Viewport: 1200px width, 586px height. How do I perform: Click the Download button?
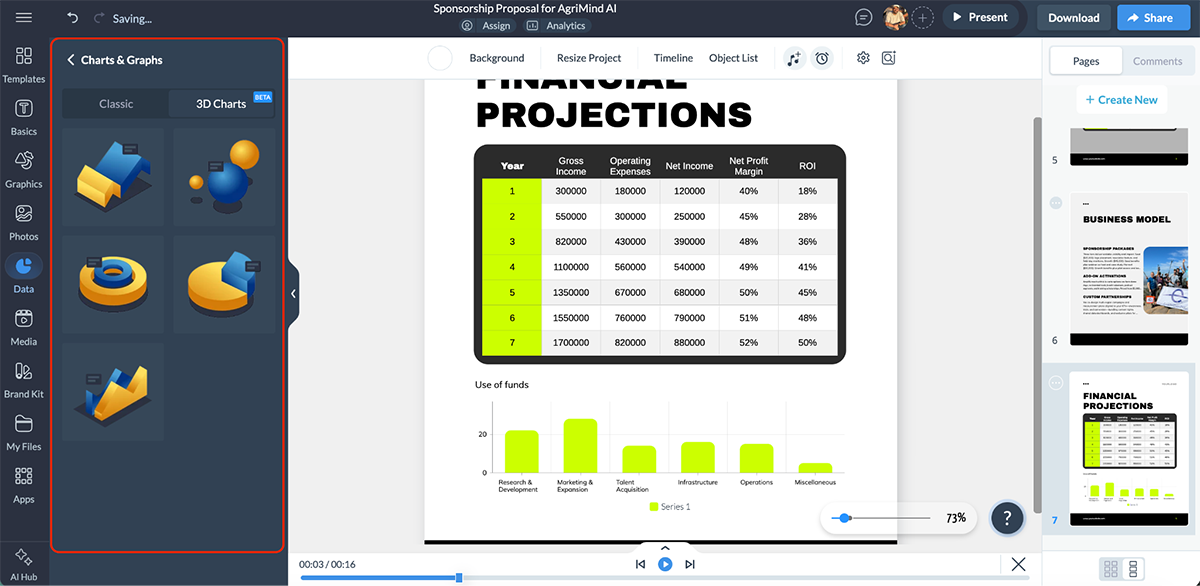coord(1072,17)
